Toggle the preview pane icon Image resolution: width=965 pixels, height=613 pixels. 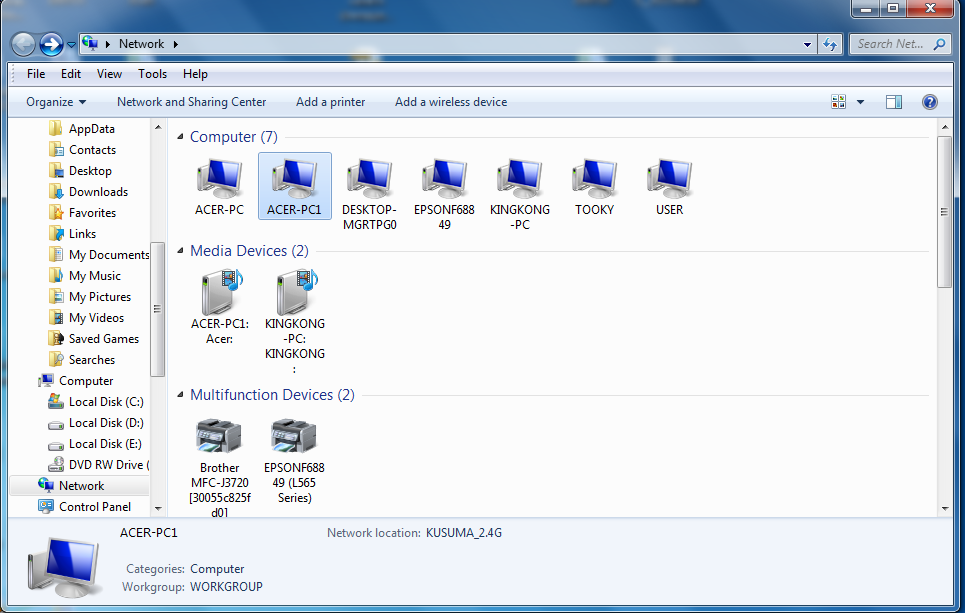click(894, 102)
